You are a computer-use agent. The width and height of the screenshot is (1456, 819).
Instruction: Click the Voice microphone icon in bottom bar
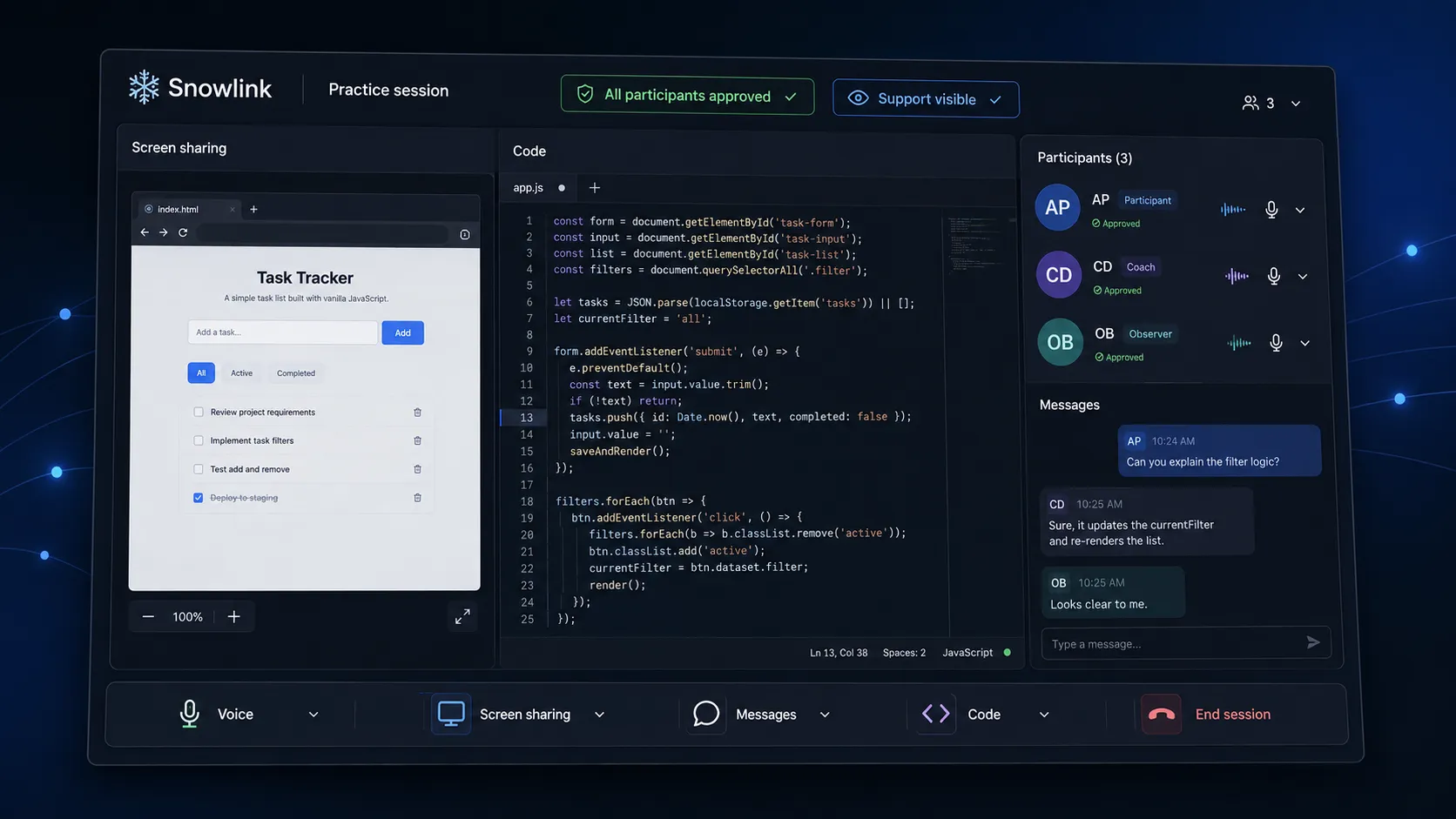[x=189, y=714]
